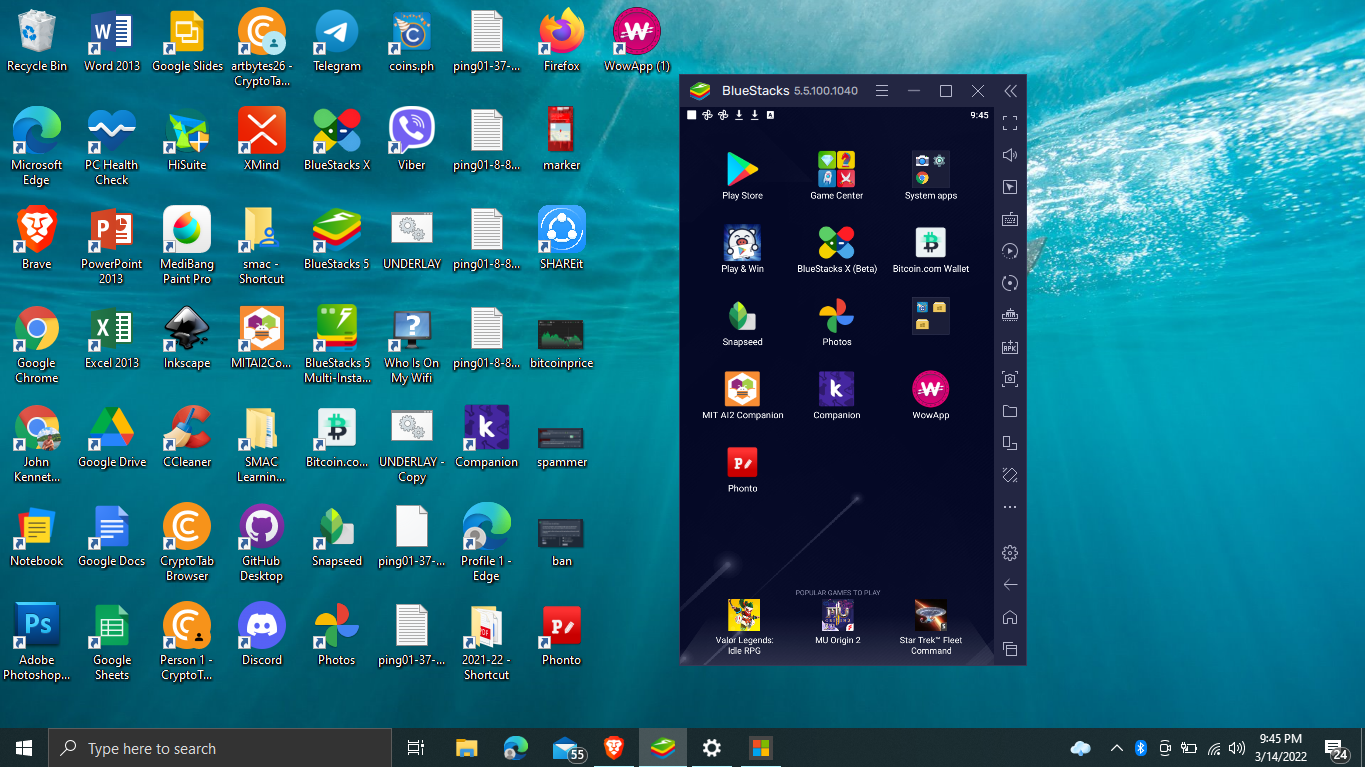Open the Mail app on the taskbar

[568, 748]
